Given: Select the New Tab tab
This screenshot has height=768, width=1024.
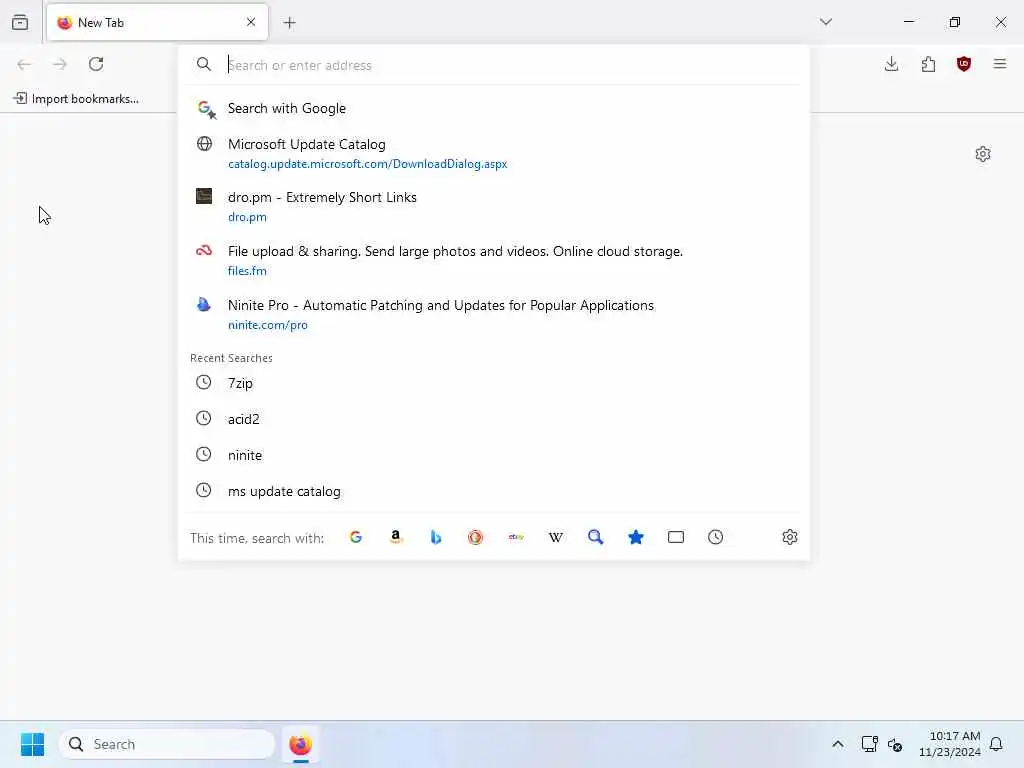Looking at the screenshot, I should click(x=157, y=22).
